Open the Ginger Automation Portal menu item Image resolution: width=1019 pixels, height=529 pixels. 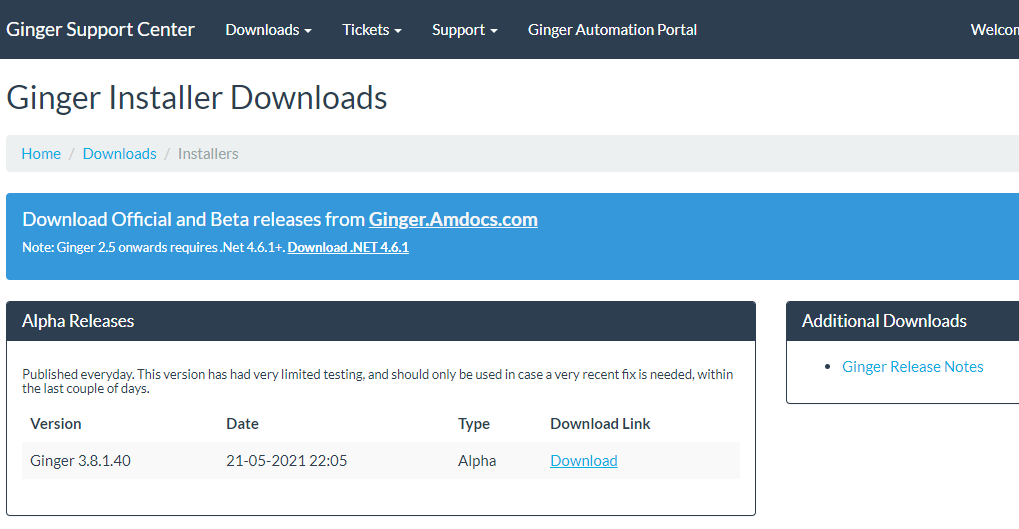[612, 30]
